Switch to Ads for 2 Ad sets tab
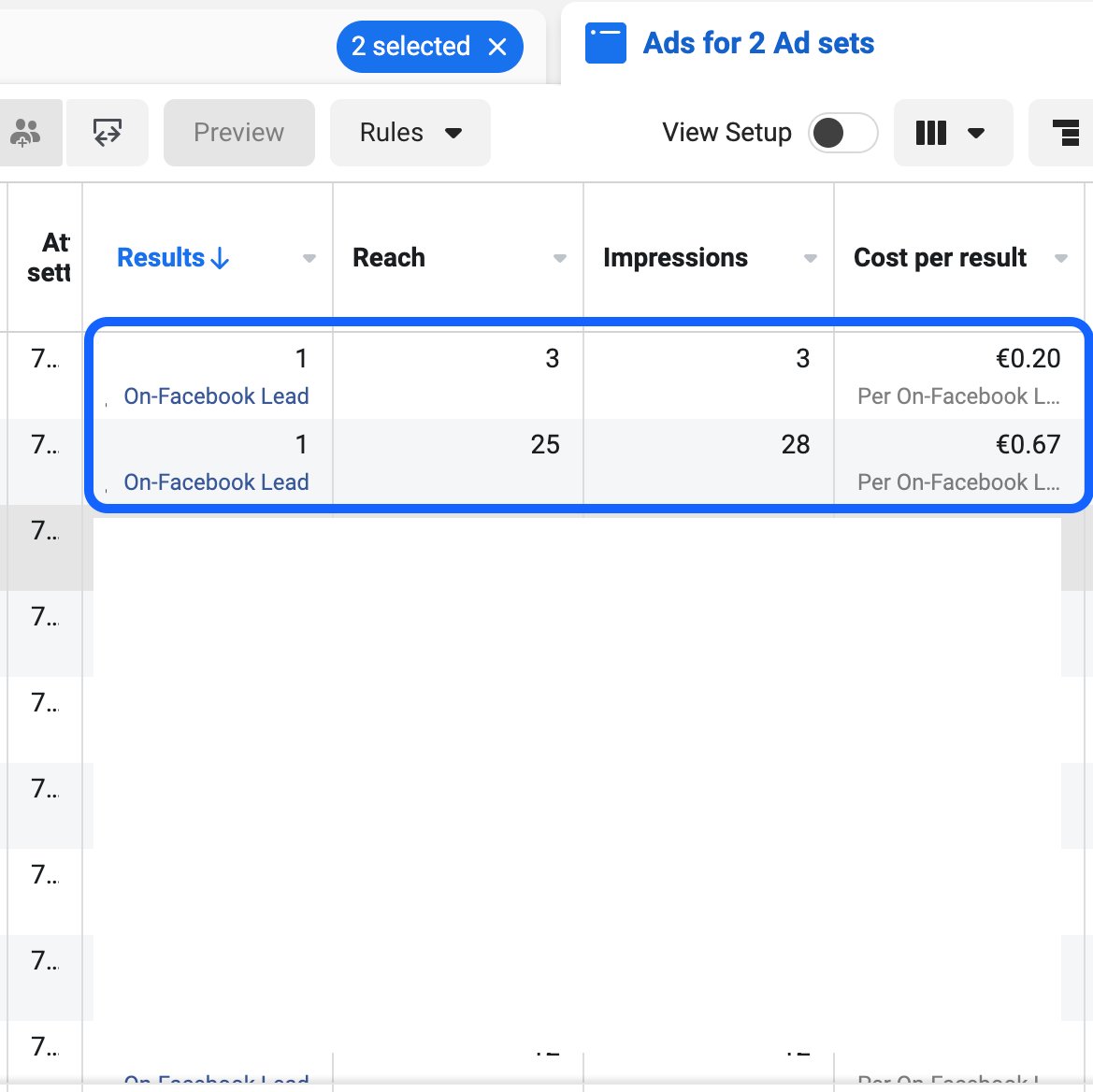1093x1092 pixels. [757, 43]
